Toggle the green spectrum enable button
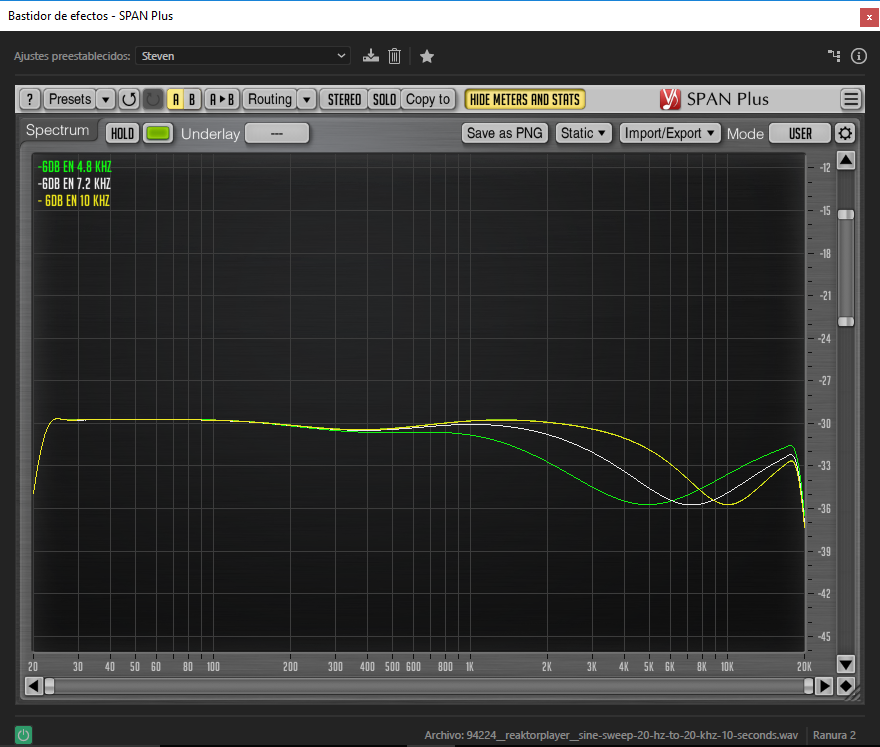Screen dimensions: 880x747 [158, 133]
